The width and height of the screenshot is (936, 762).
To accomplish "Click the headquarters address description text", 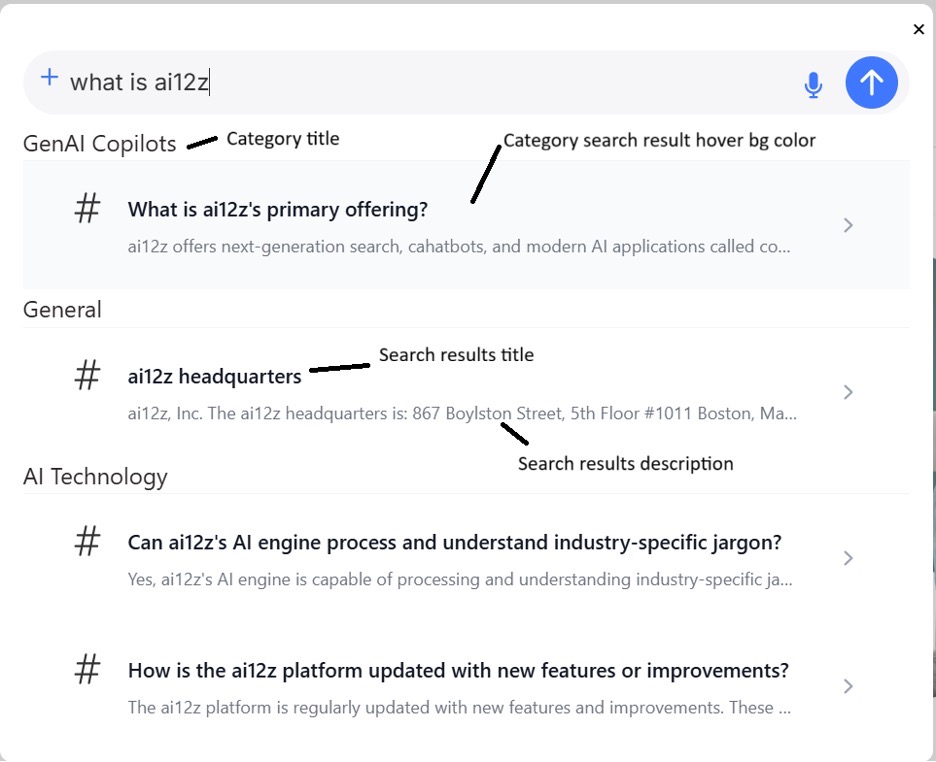I will [462, 413].
